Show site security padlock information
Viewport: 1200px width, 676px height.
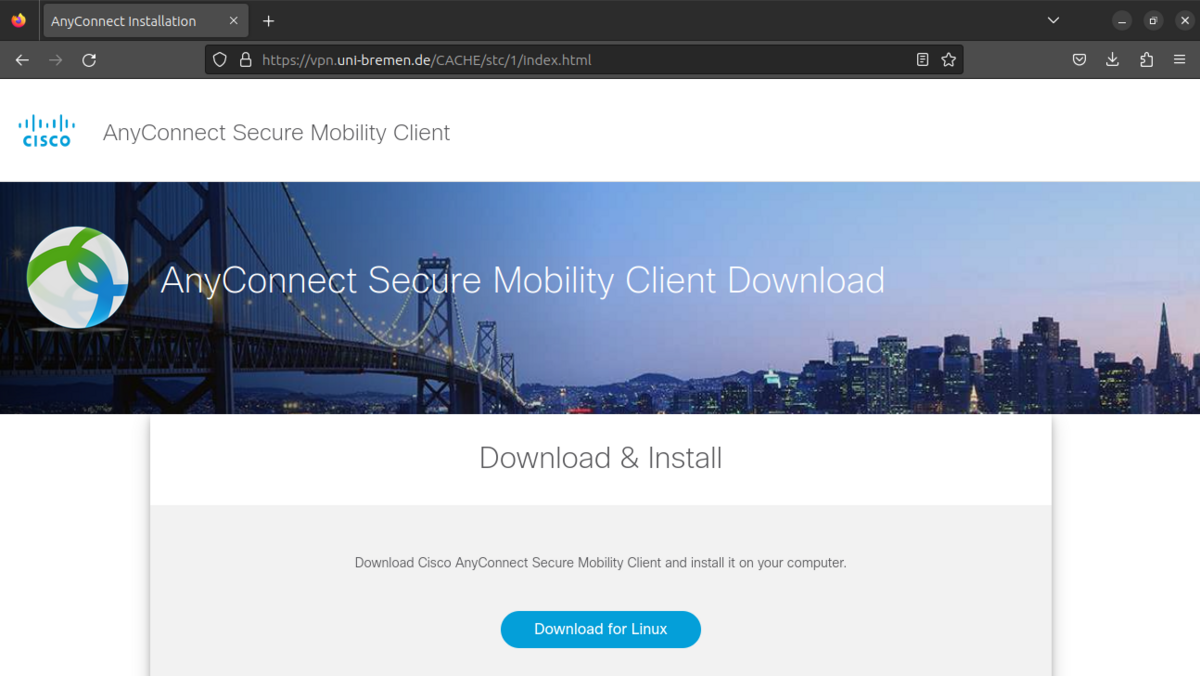pos(245,60)
